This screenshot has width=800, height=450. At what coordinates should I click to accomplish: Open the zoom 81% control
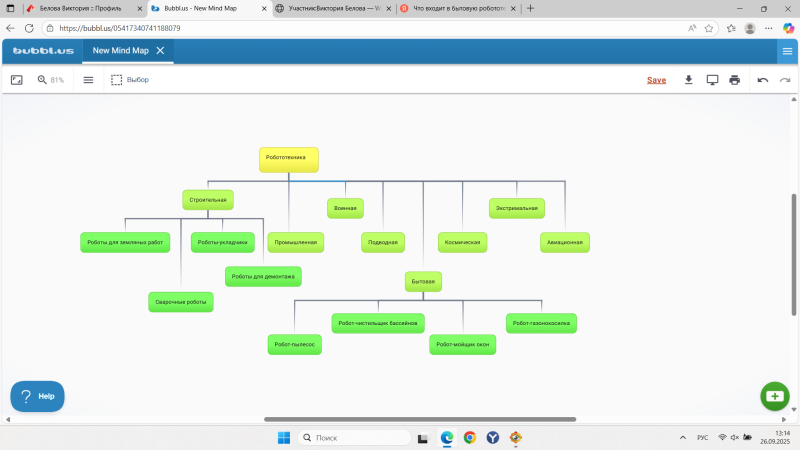pyautogui.click(x=50, y=80)
